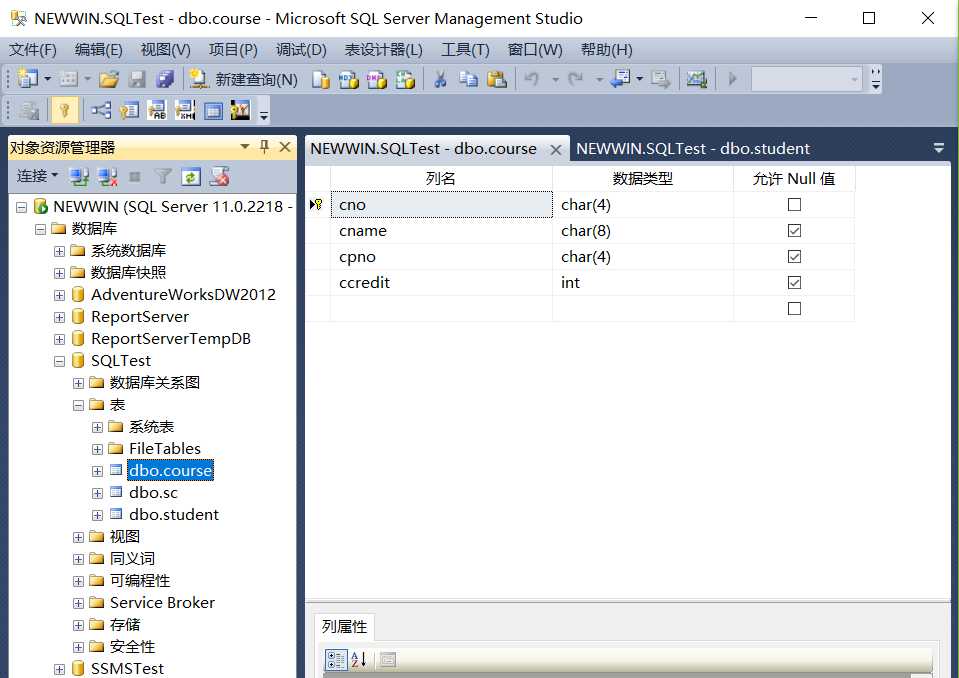Viewport: 959px width, 678px height.
Task: Open Manage XML Indexes icon
Action: click(185, 110)
